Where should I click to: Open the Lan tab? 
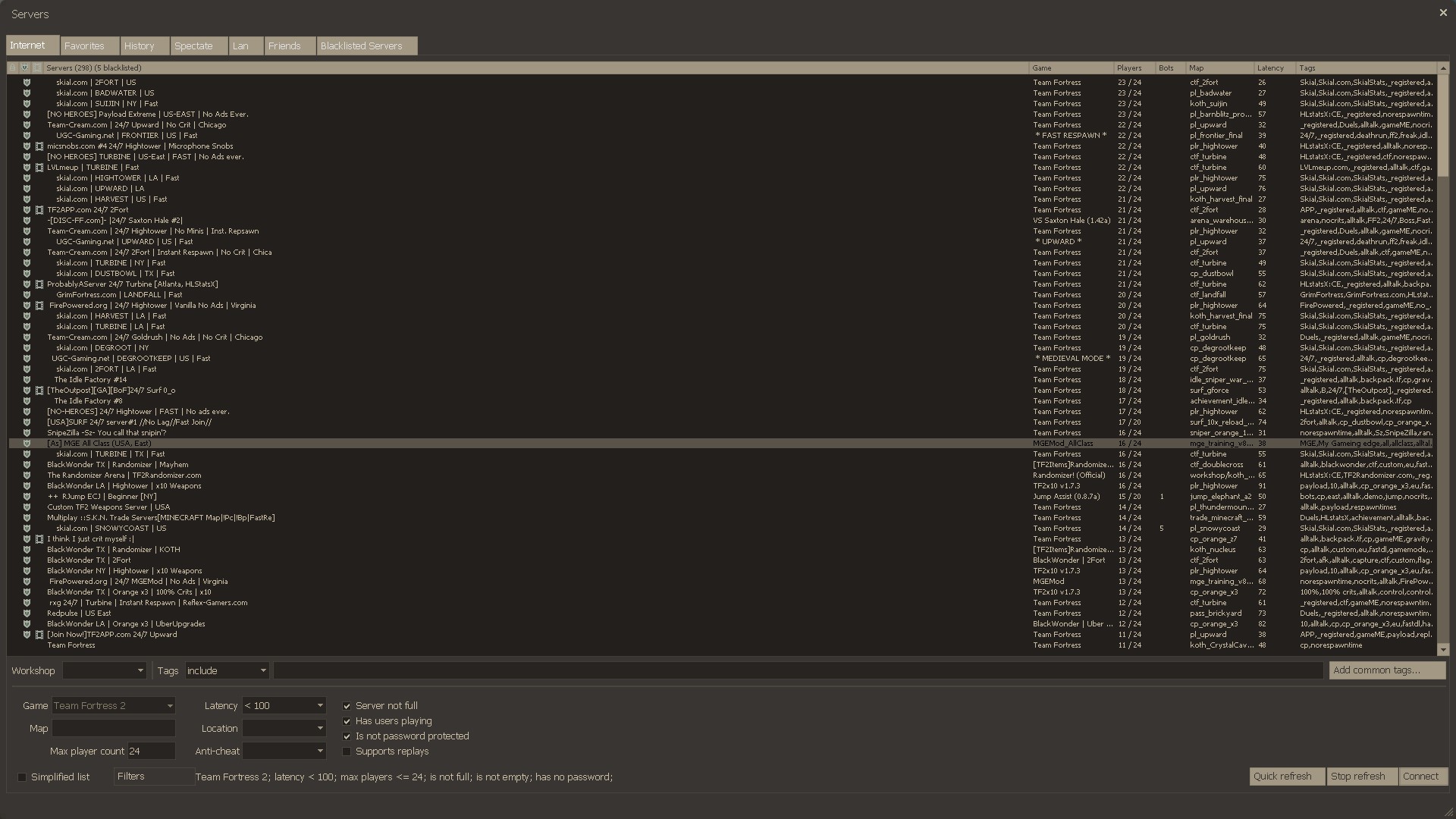pos(246,46)
